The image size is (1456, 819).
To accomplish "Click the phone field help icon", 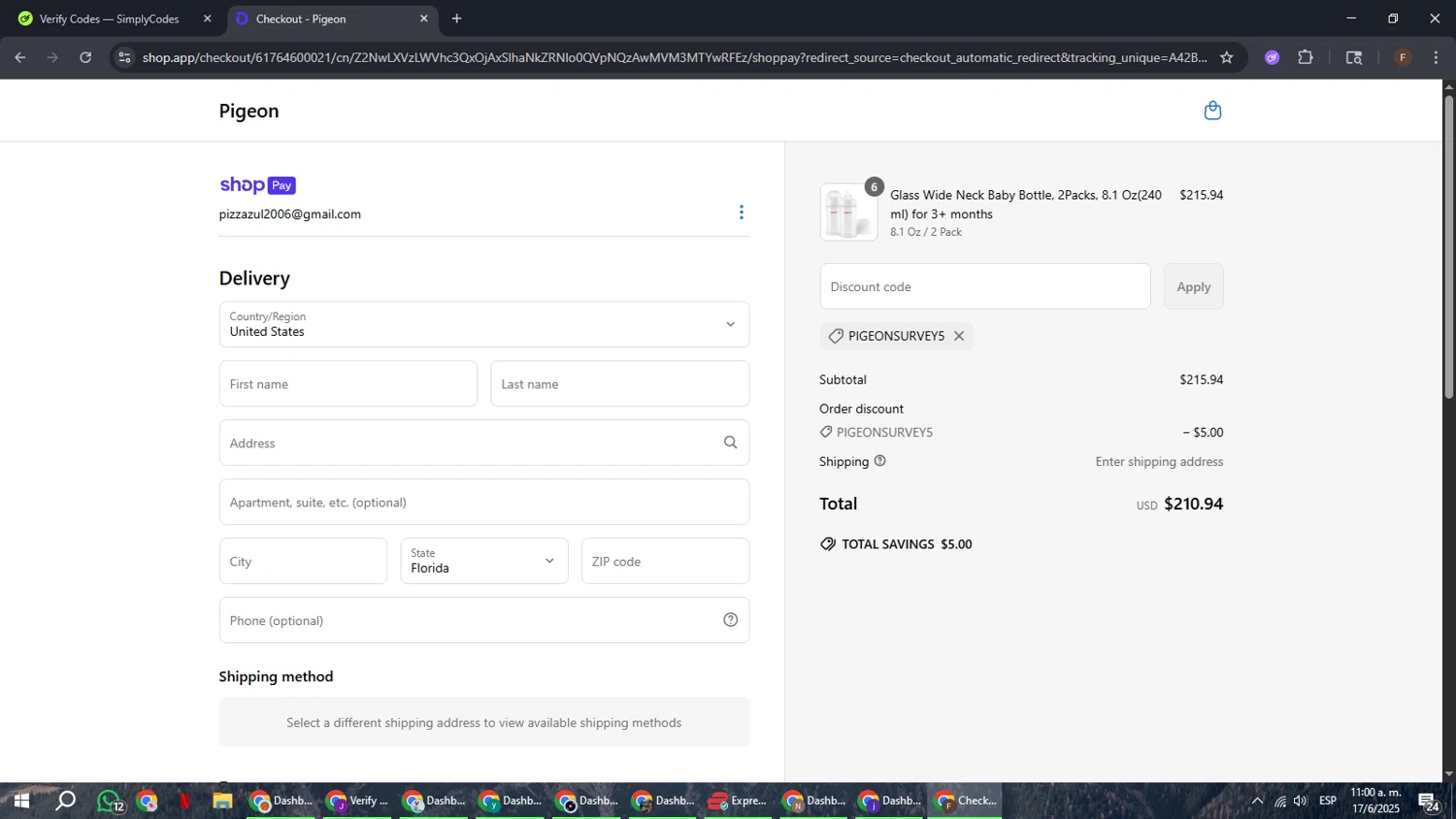I will pos(731,620).
